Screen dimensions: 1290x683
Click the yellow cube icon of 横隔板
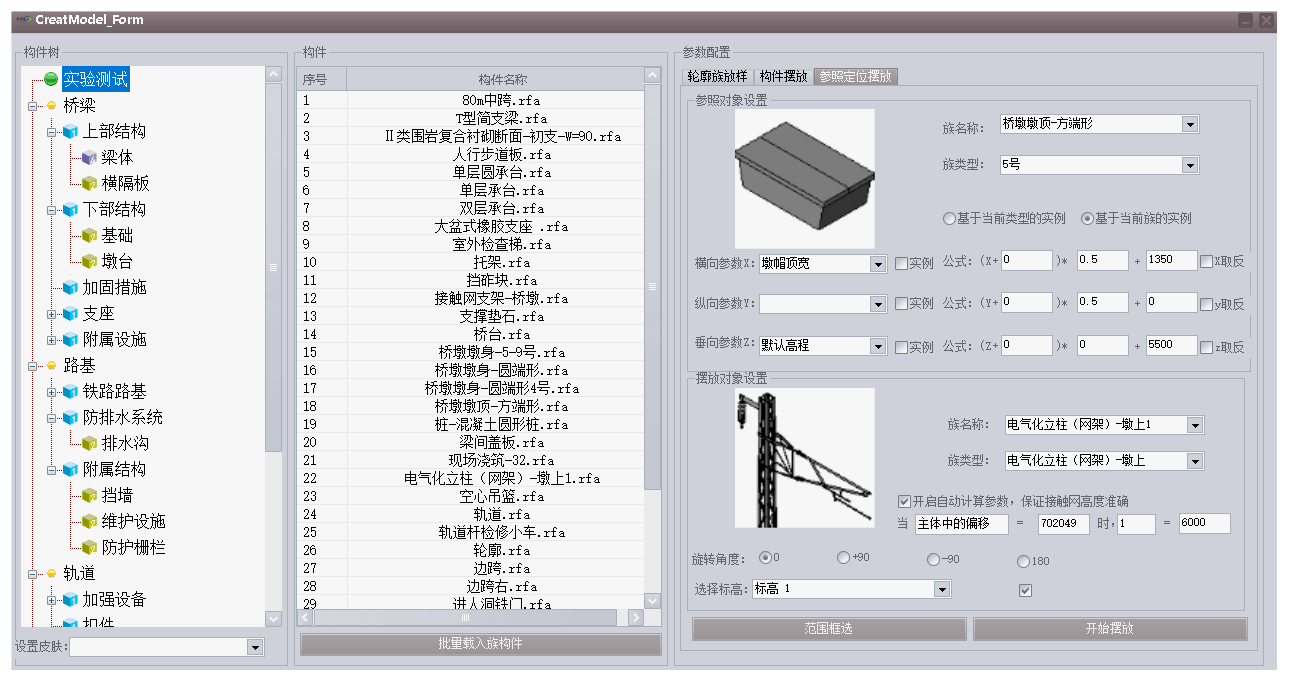click(89, 183)
